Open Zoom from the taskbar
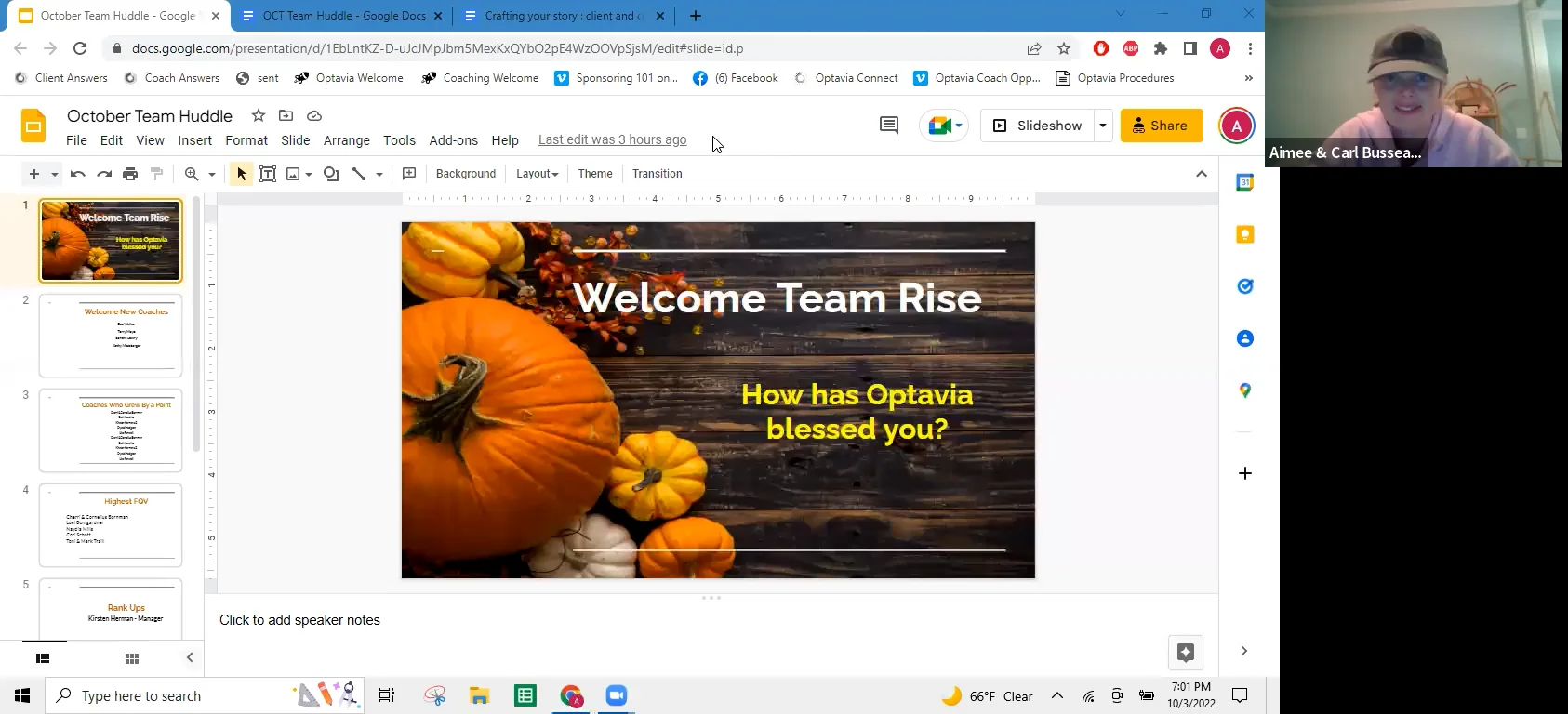Image resolution: width=1568 pixels, height=714 pixels. (617, 695)
